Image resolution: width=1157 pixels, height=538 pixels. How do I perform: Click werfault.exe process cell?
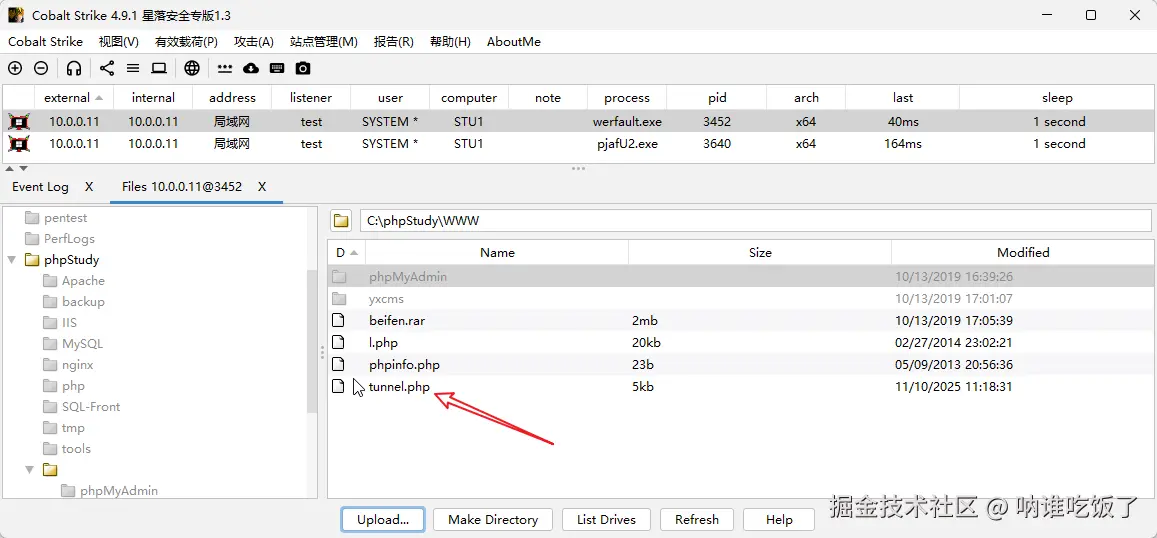click(626, 122)
